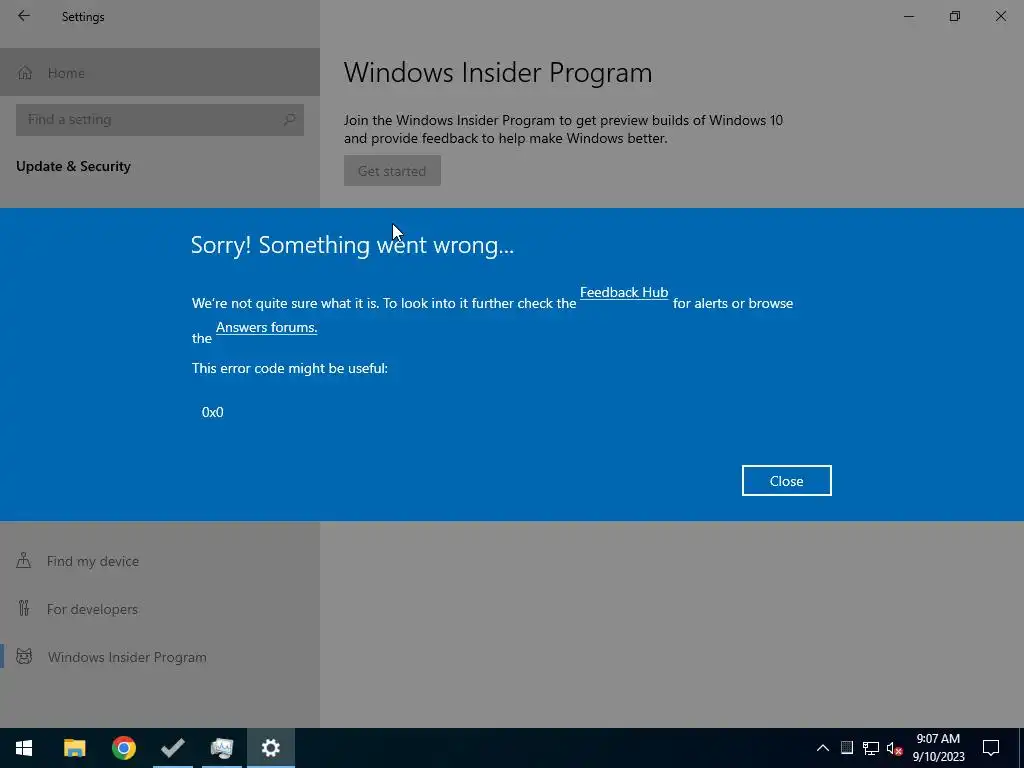The height and width of the screenshot is (768, 1024).
Task: Open the monitor app in taskbar
Action: click(221, 748)
